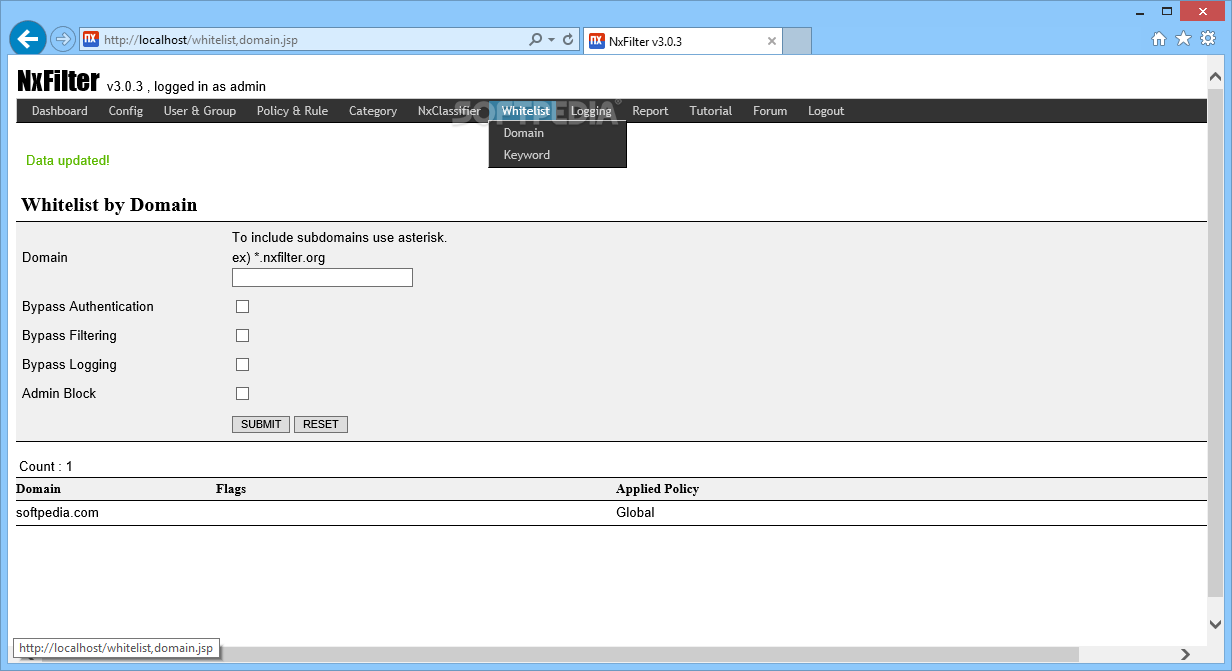The image size is (1232, 671).
Task: Click the Applied Policy column header
Action: click(x=657, y=489)
